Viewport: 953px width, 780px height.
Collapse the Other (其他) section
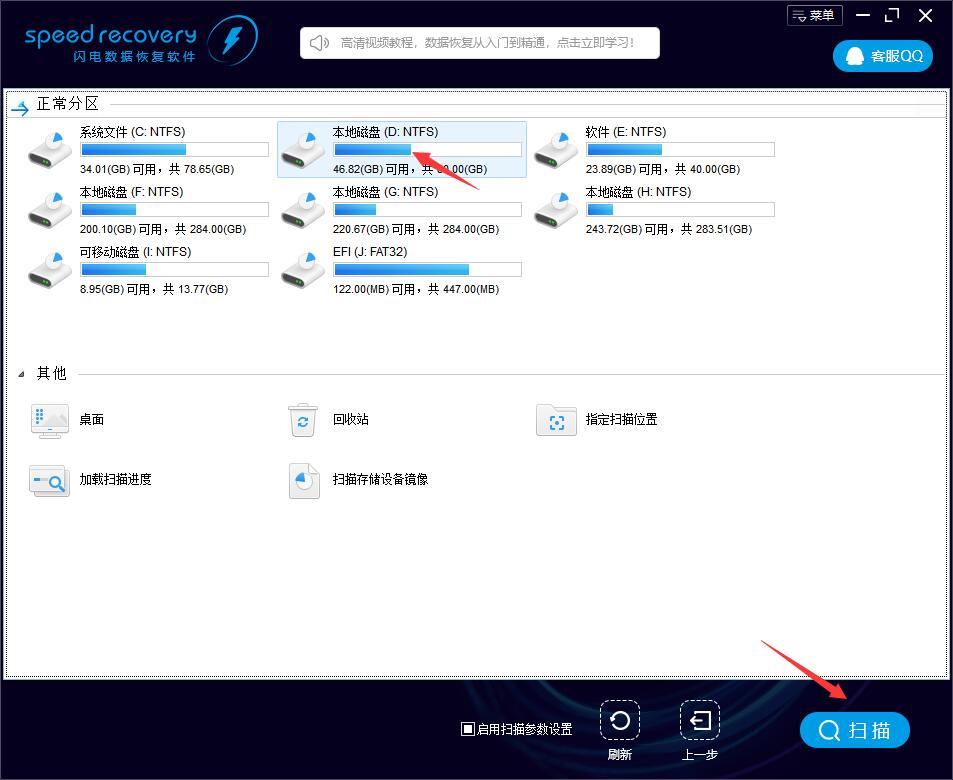pyautogui.click(x=22, y=374)
